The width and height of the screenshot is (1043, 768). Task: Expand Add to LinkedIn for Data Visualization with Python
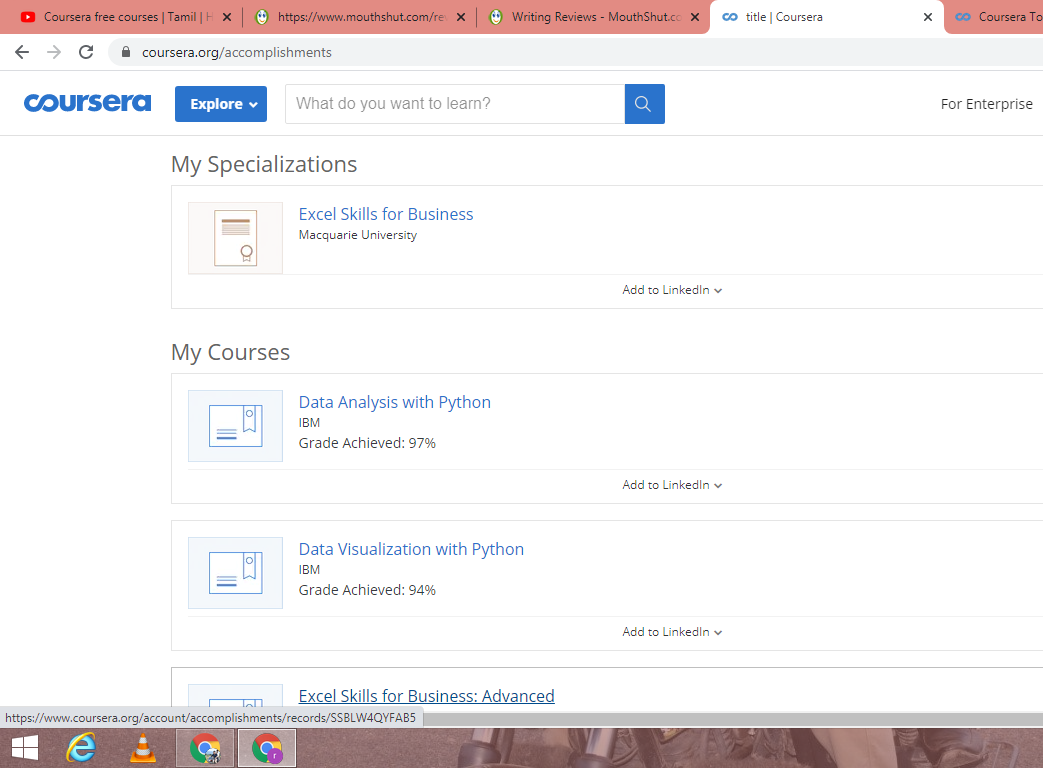(x=672, y=632)
